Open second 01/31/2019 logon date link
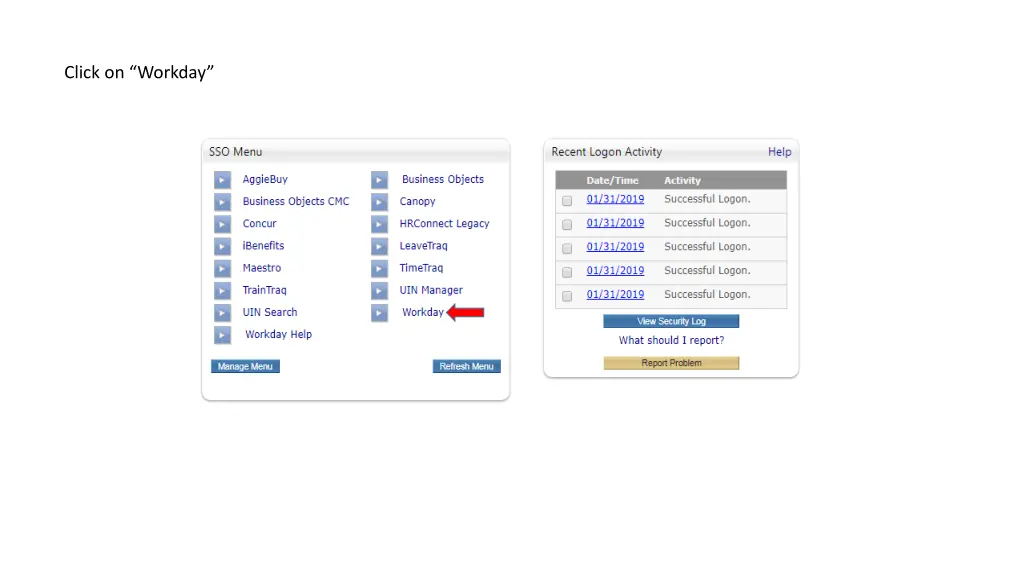Screen dimensions: 1024x576 click(615, 223)
